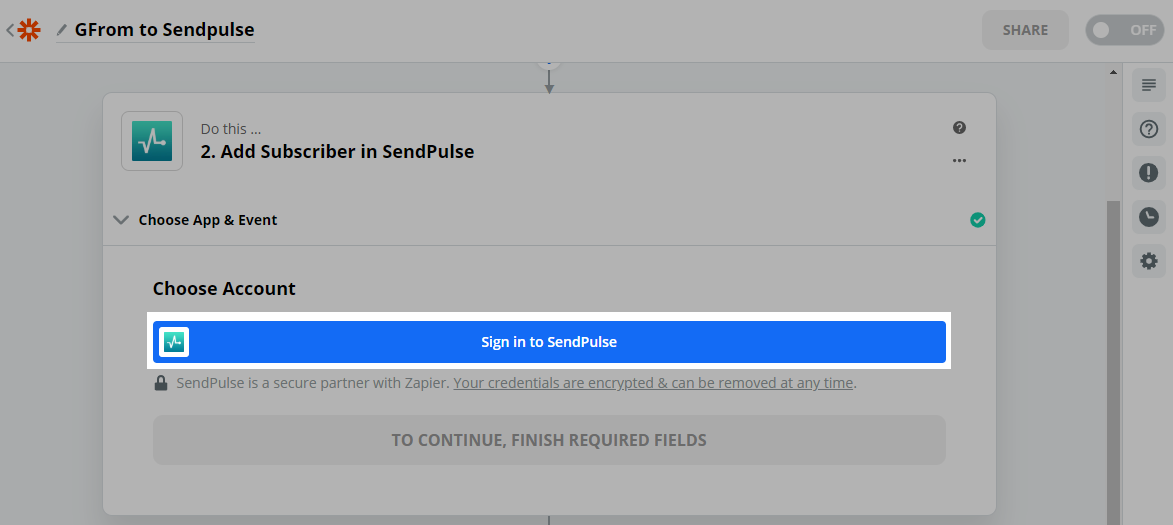Click the SHARE button

point(1025,30)
